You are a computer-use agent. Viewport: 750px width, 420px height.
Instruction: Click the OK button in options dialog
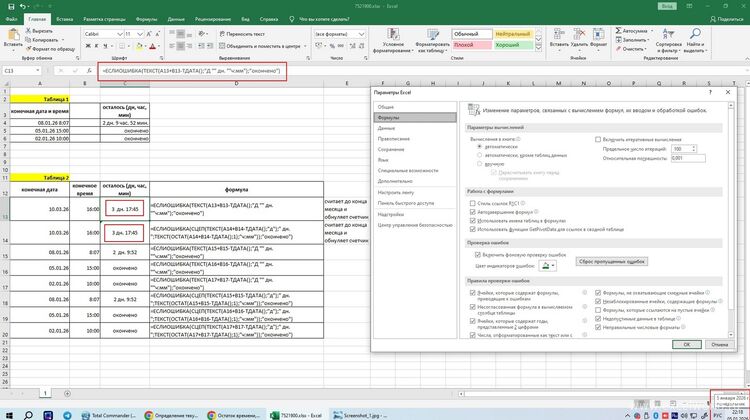(x=686, y=343)
